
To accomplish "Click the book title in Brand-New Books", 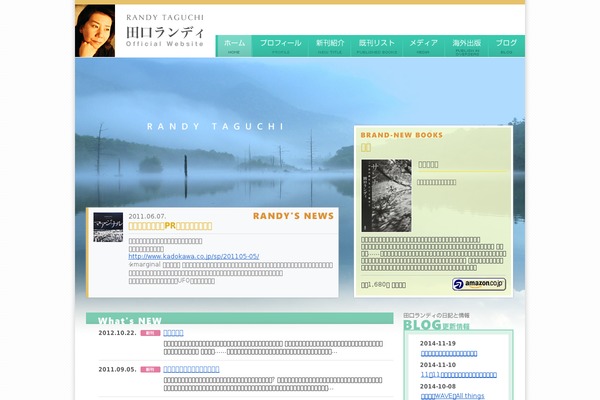I will pyautogui.click(x=428, y=165).
